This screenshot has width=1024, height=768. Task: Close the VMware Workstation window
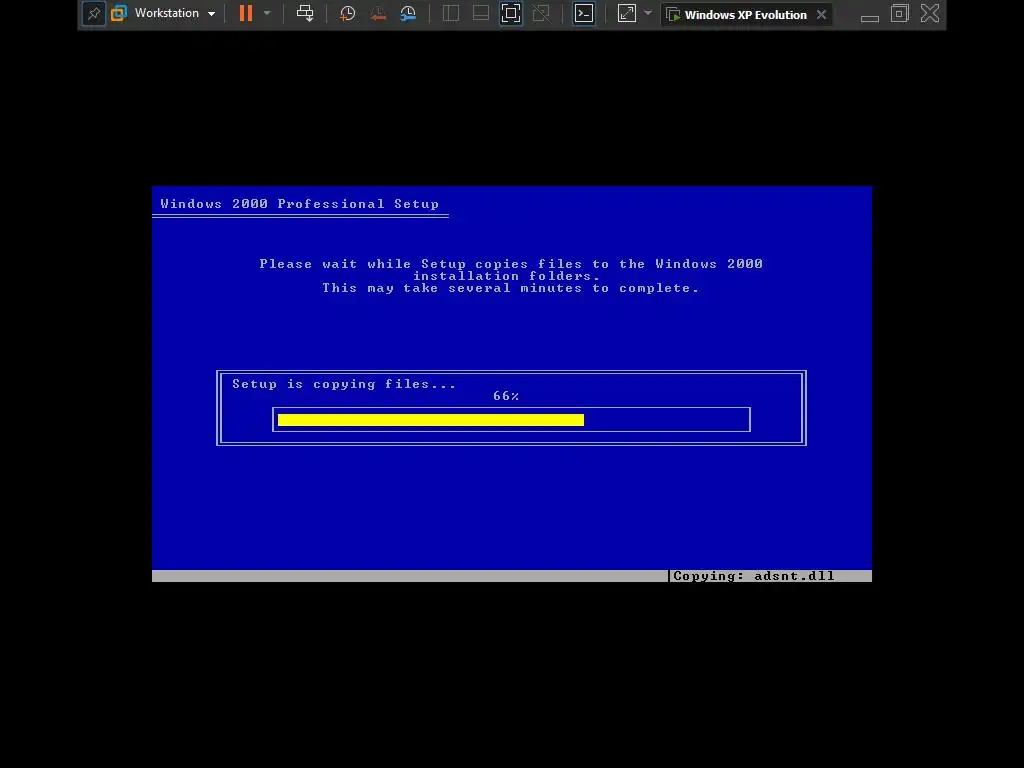[930, 14]
